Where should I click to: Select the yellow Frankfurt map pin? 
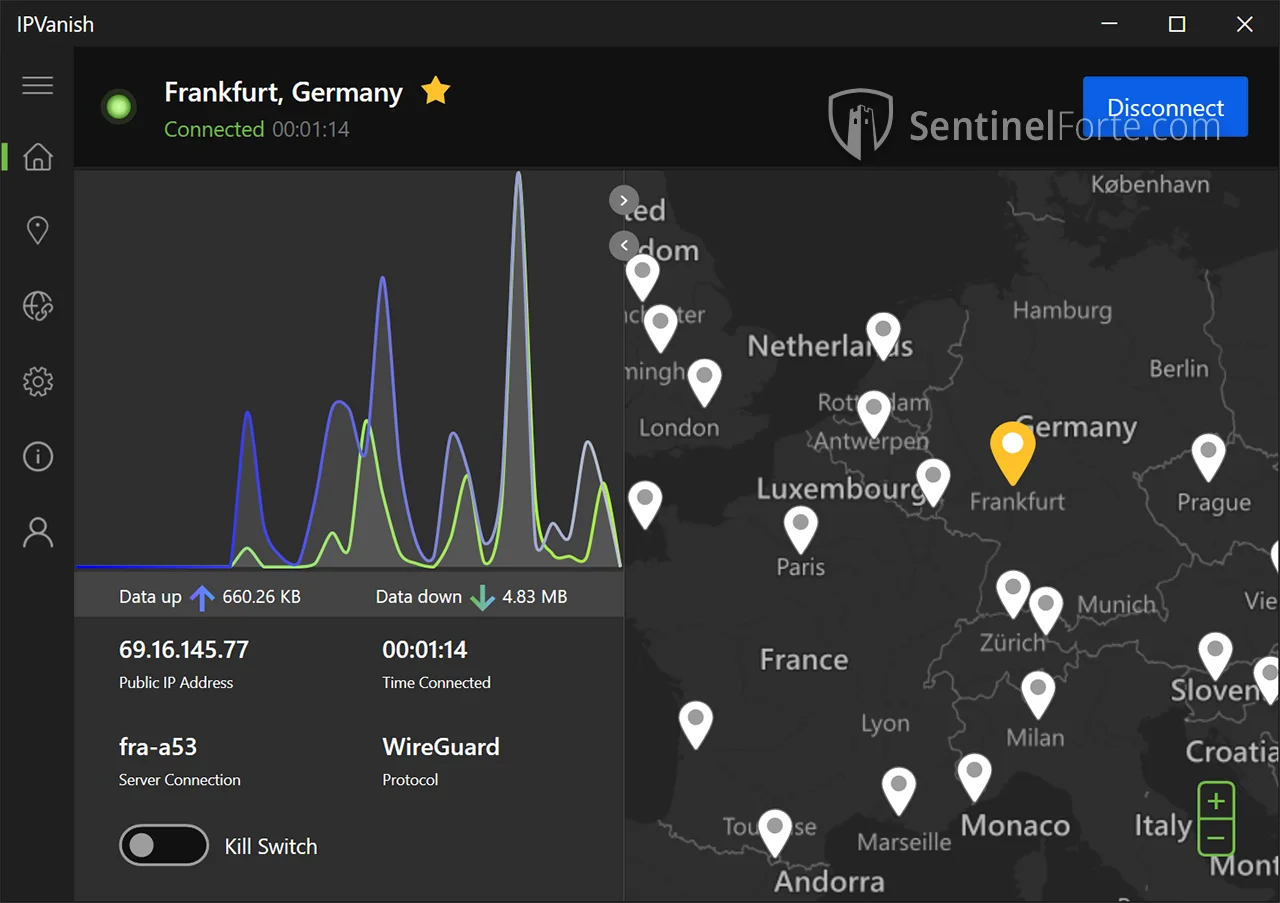coord(1012,452)
